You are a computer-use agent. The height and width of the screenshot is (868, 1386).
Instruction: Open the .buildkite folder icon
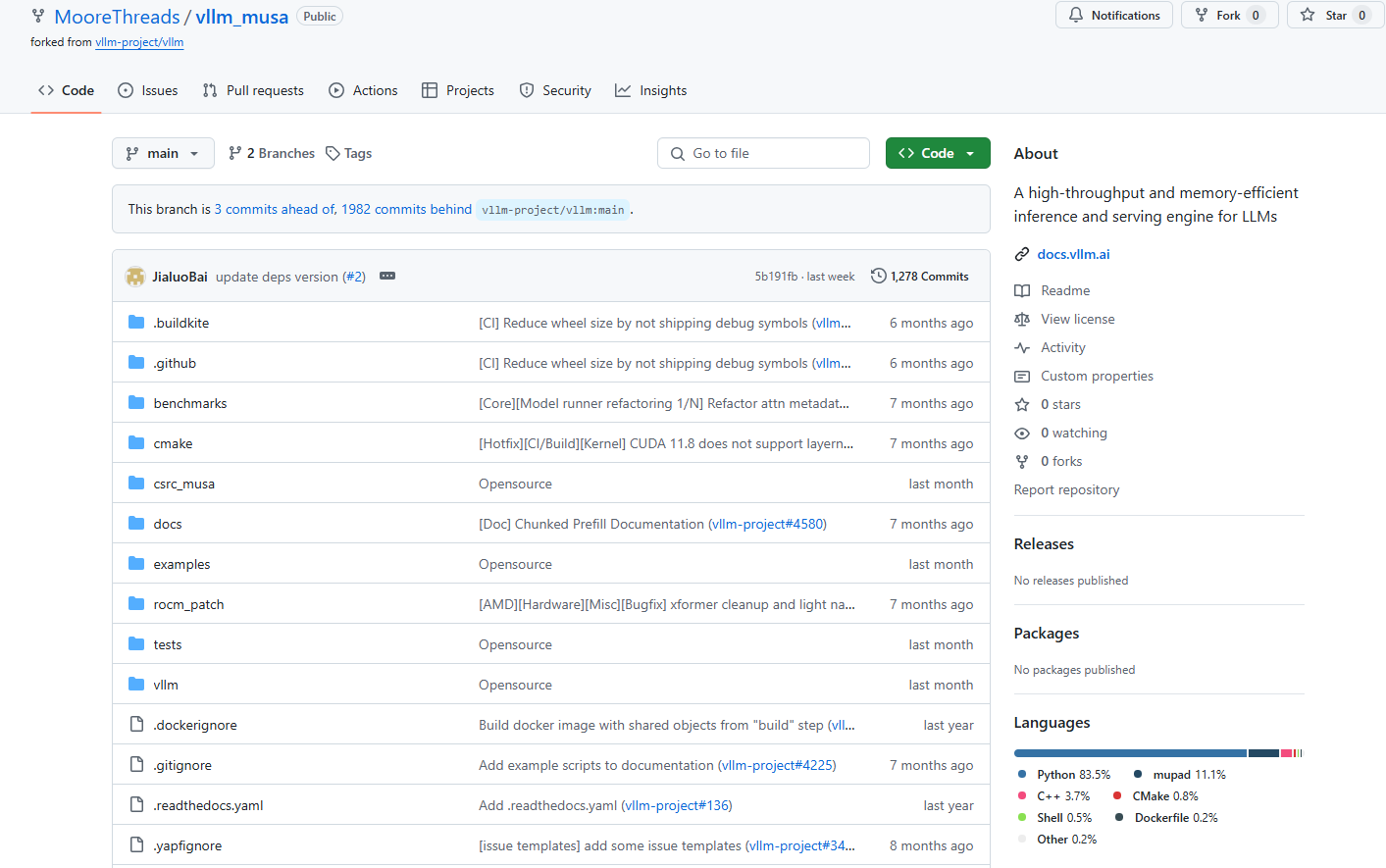[x=136, y=323]
